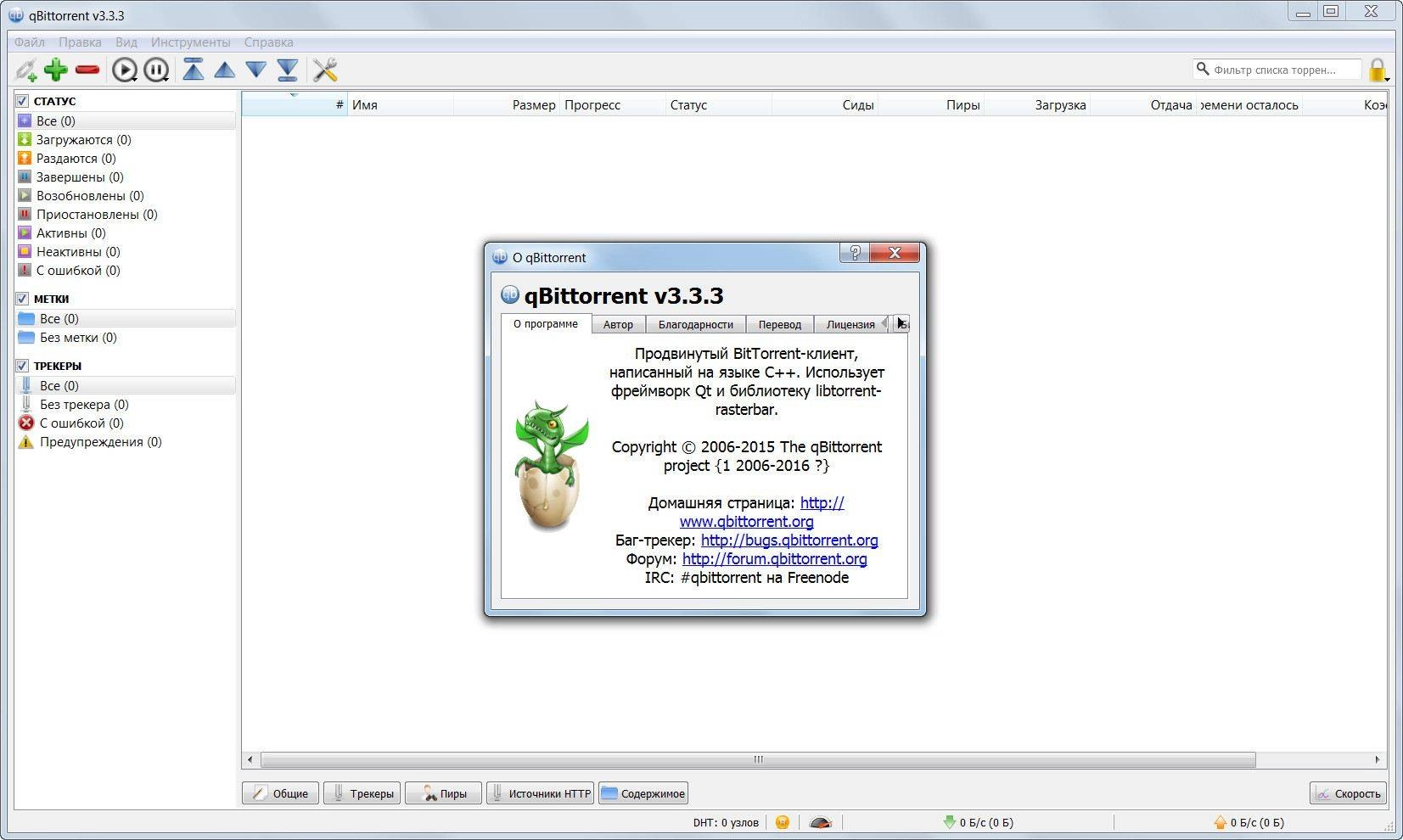Open the Правка menu
This screenshot has width=1403, height=840.
coord(80,42)
